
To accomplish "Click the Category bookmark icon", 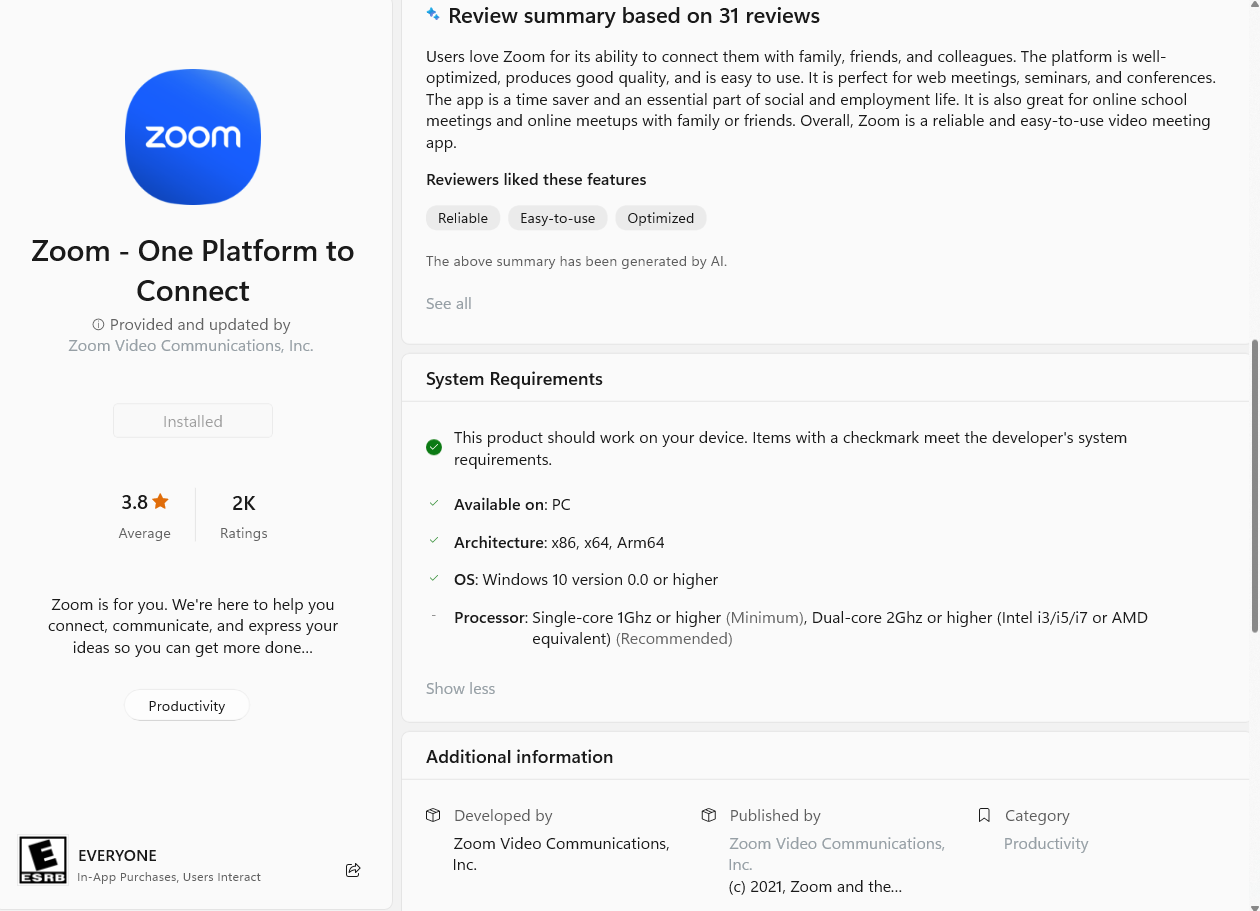I will [x=984, y=815].
